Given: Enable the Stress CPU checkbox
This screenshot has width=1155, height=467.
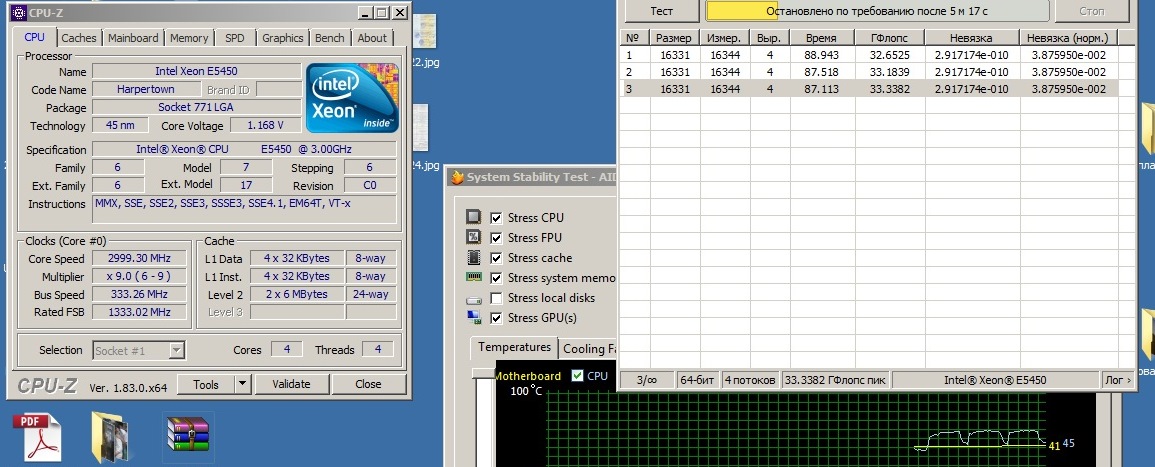Looking at the screenshot, I should 496,218.
